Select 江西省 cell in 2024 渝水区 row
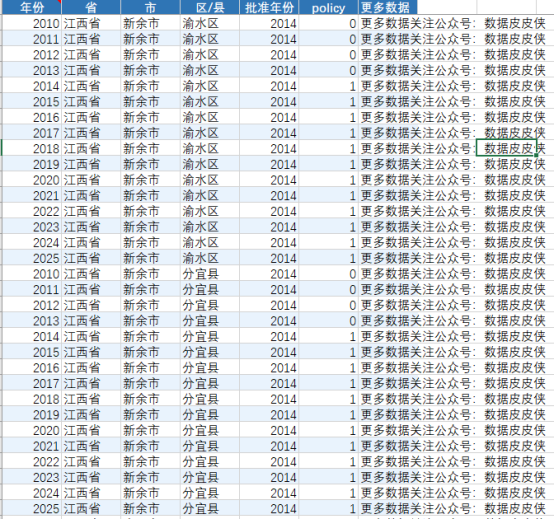This screenshot has height=520, width=554. coord(91,242)
